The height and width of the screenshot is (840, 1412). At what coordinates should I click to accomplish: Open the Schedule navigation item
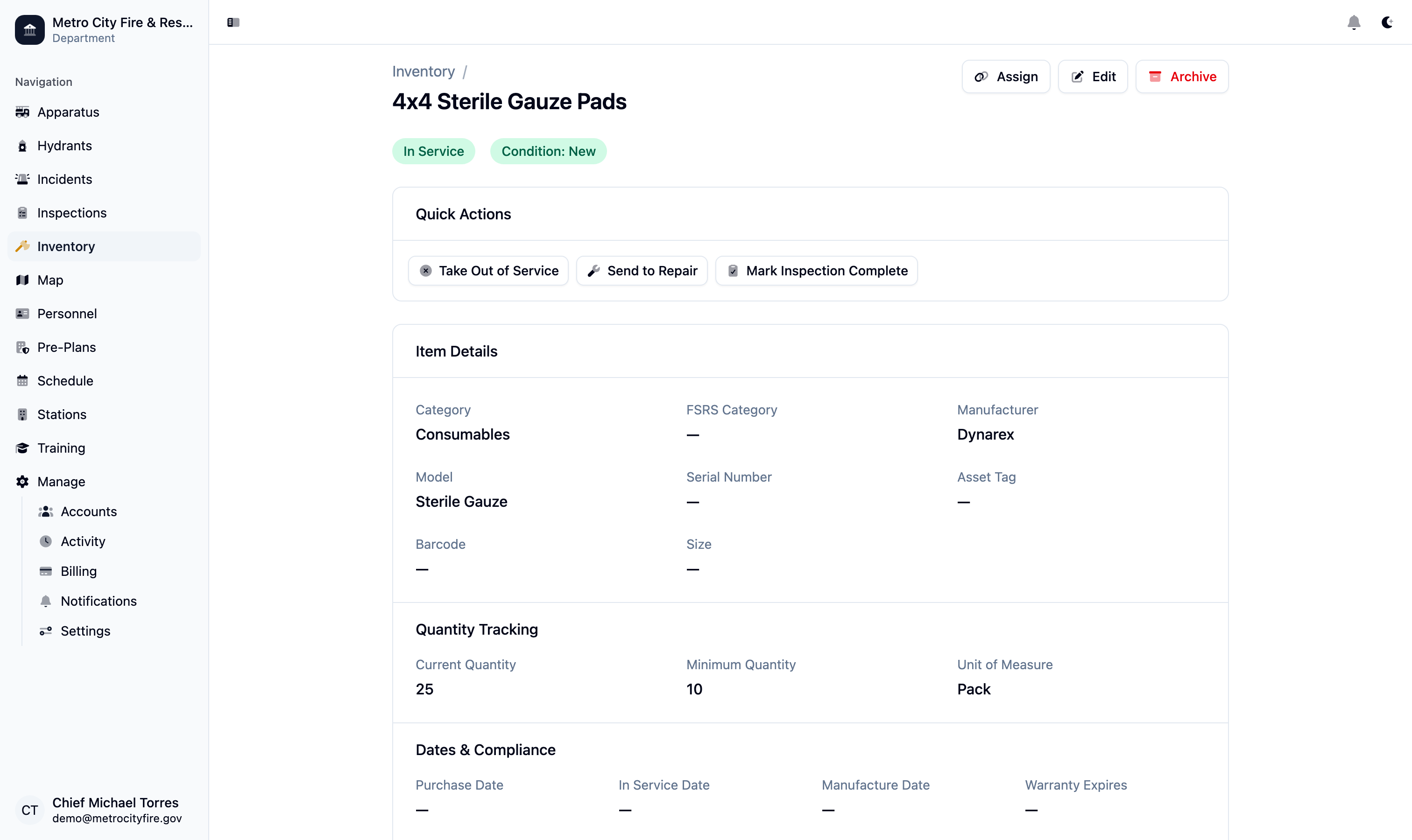click(x=65, y=381)
